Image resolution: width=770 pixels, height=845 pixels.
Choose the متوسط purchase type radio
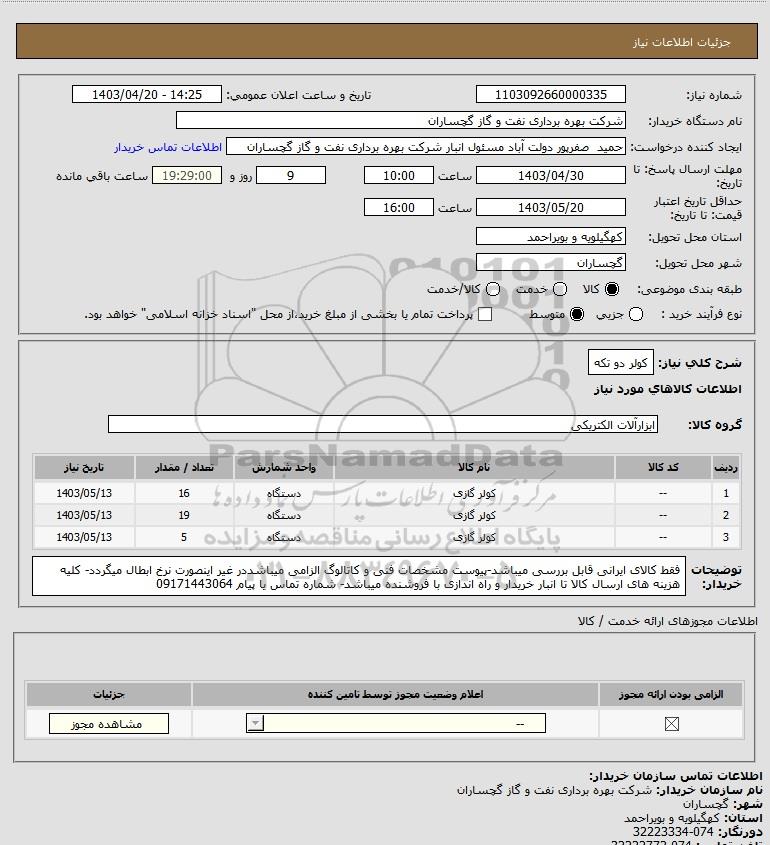577,314
